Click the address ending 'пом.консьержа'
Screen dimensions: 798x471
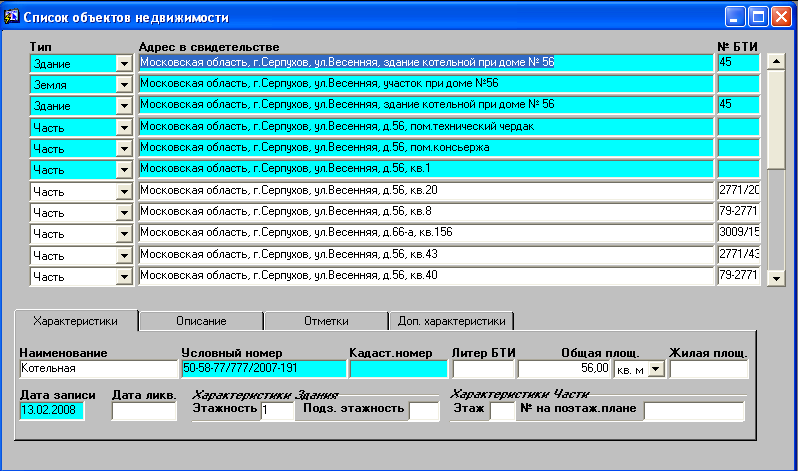(x=426, y=148)
